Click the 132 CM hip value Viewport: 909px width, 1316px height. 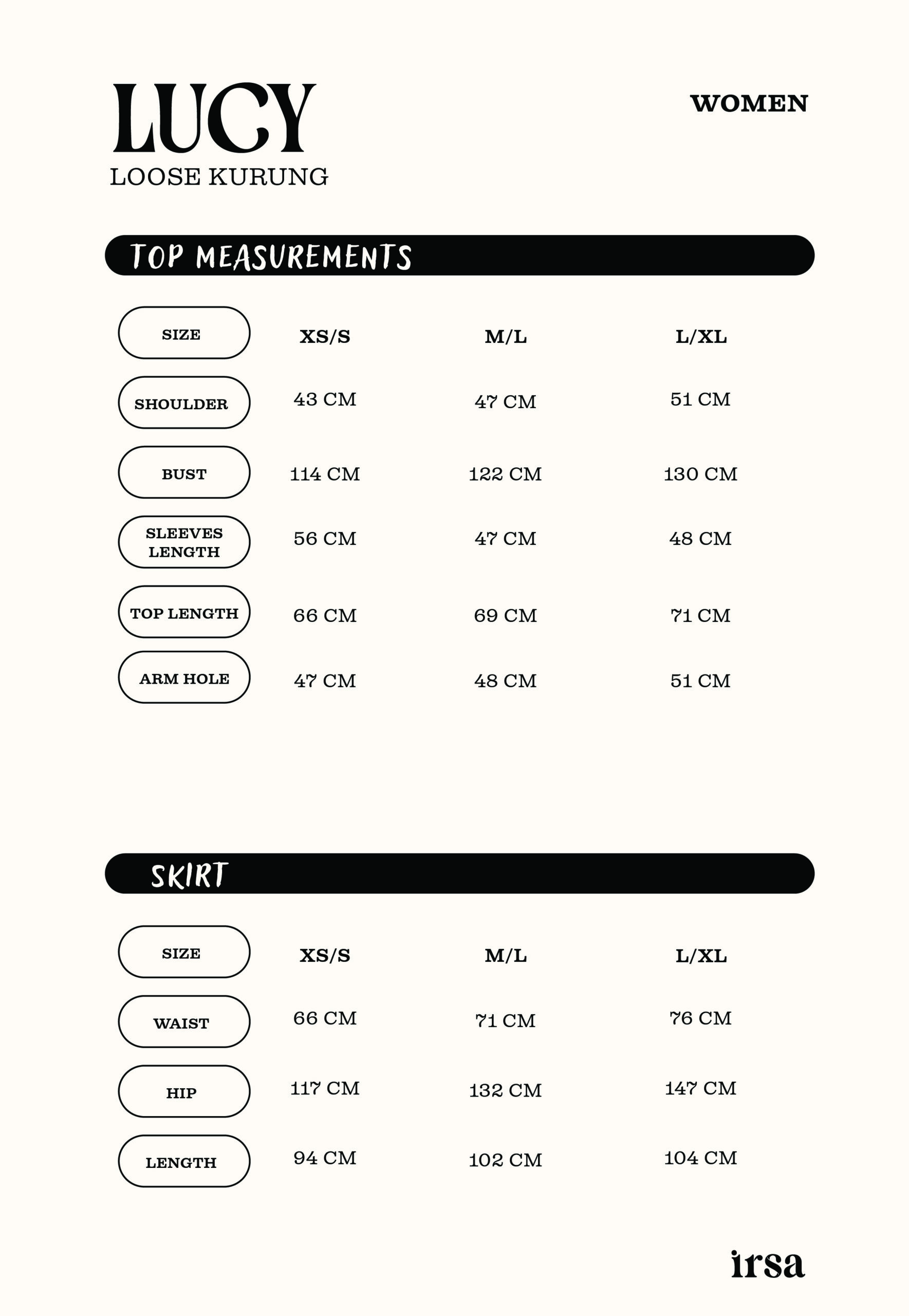click(x=505, y=1090)
